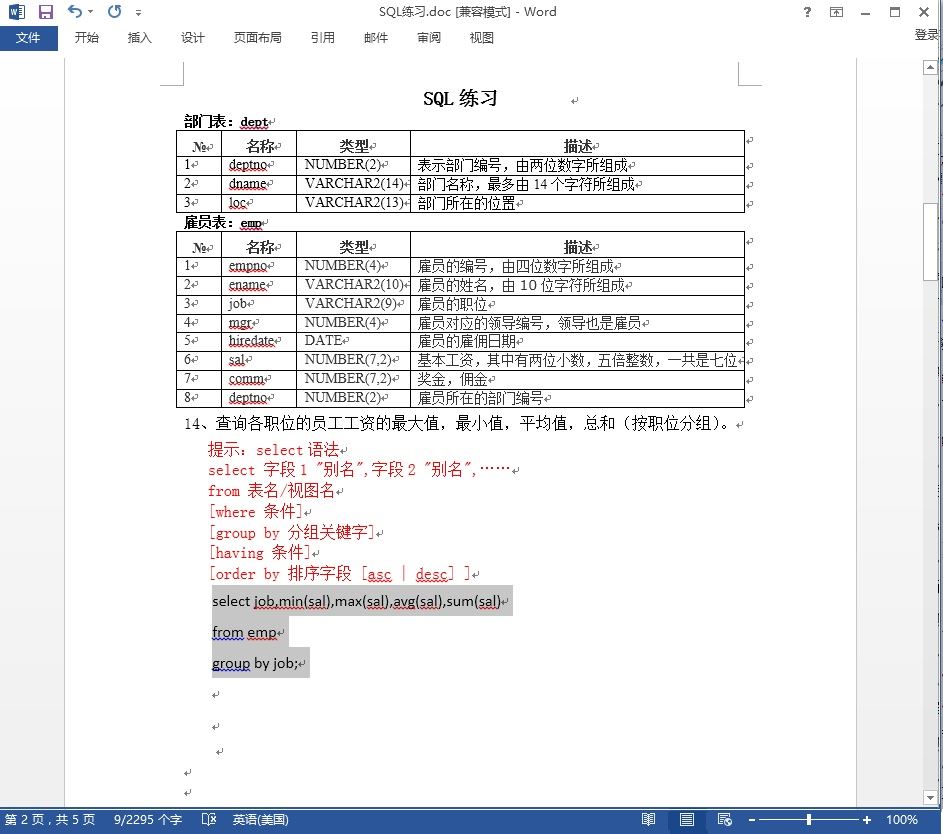This screenshot has height=834, width=943.
Task: Click the vertical scrollbar down arrow
Action: pyautogui.click(x=930, y=797)
